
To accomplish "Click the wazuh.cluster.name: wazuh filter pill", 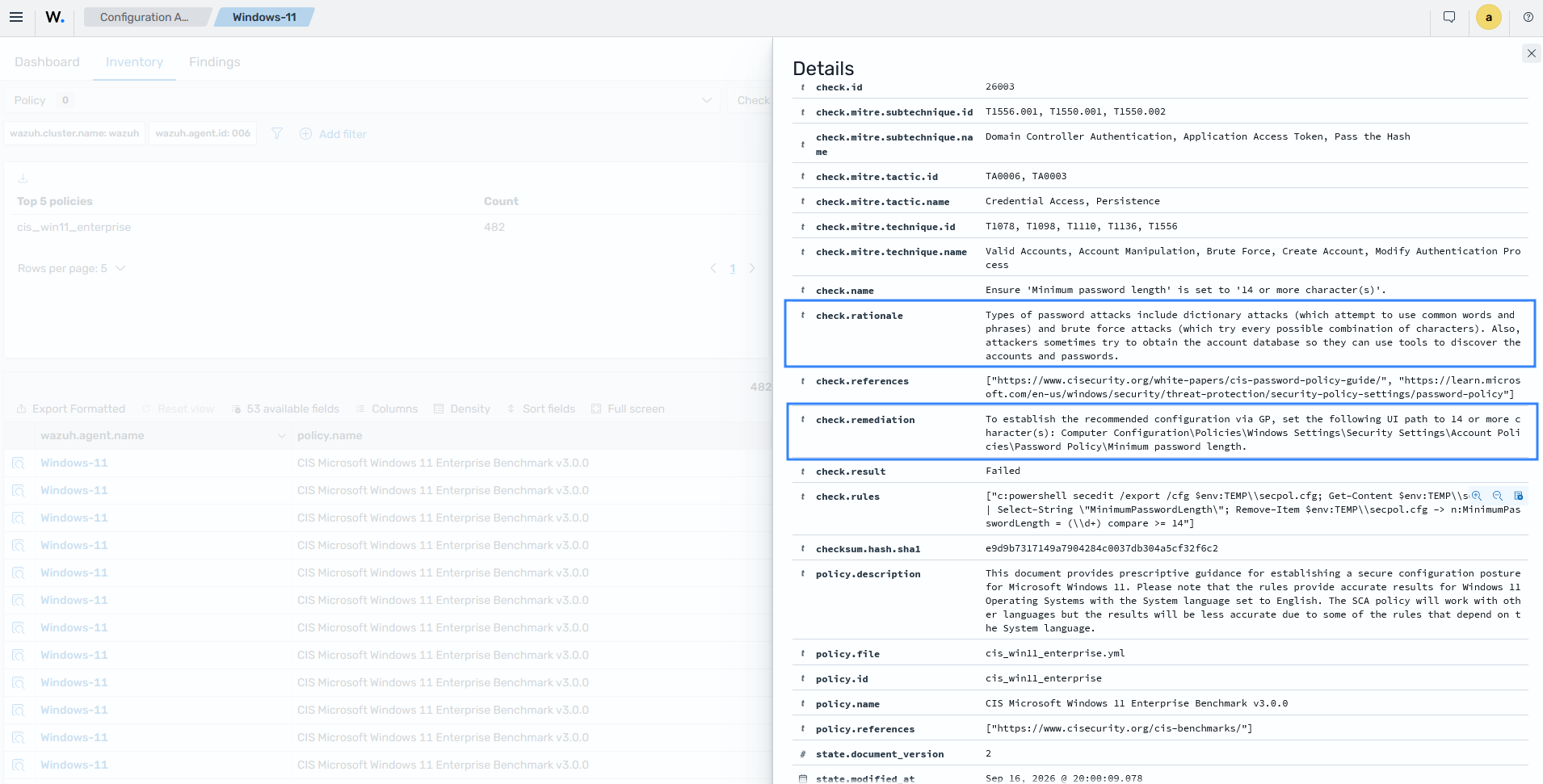I will pos(74,133).
